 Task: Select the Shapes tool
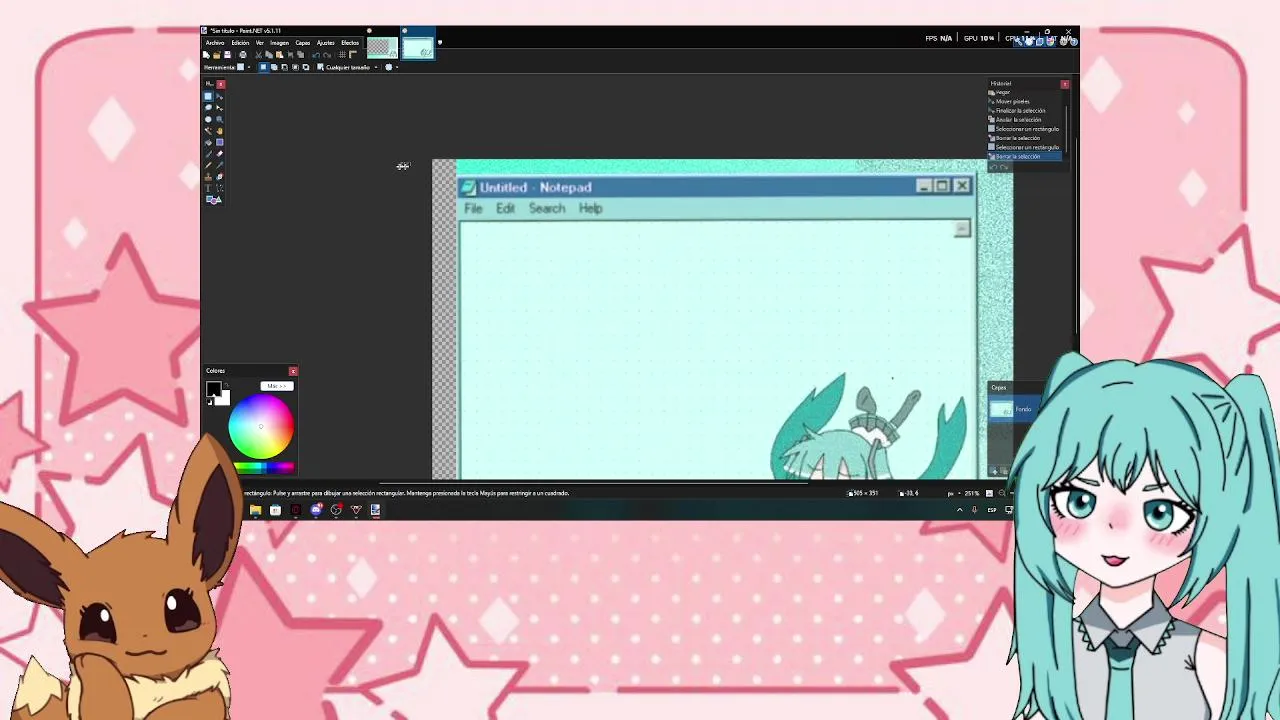214,200
